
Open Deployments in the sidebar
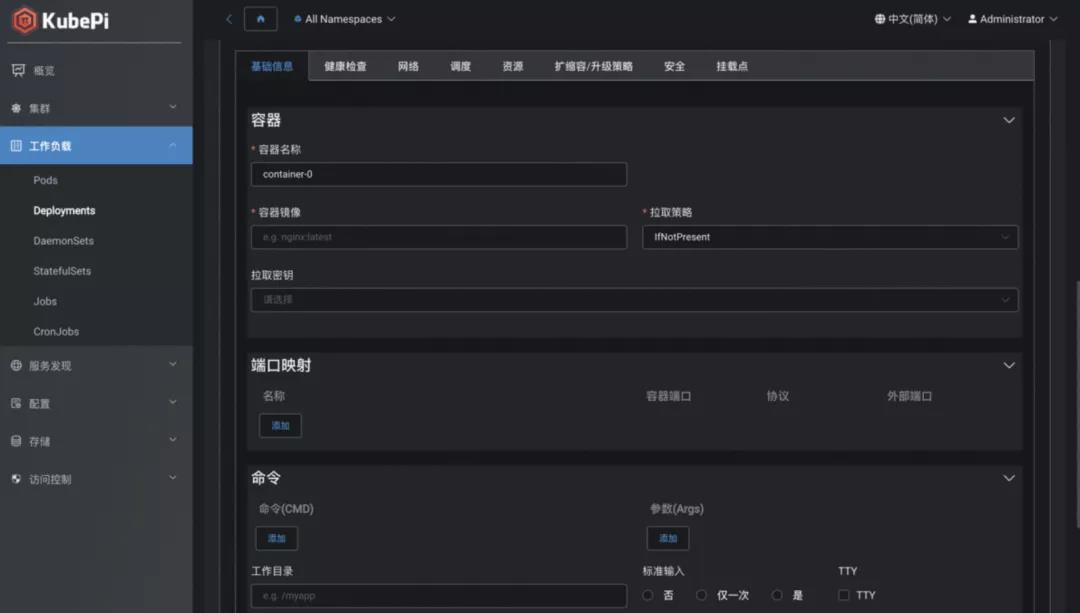(x=64, y=211)
